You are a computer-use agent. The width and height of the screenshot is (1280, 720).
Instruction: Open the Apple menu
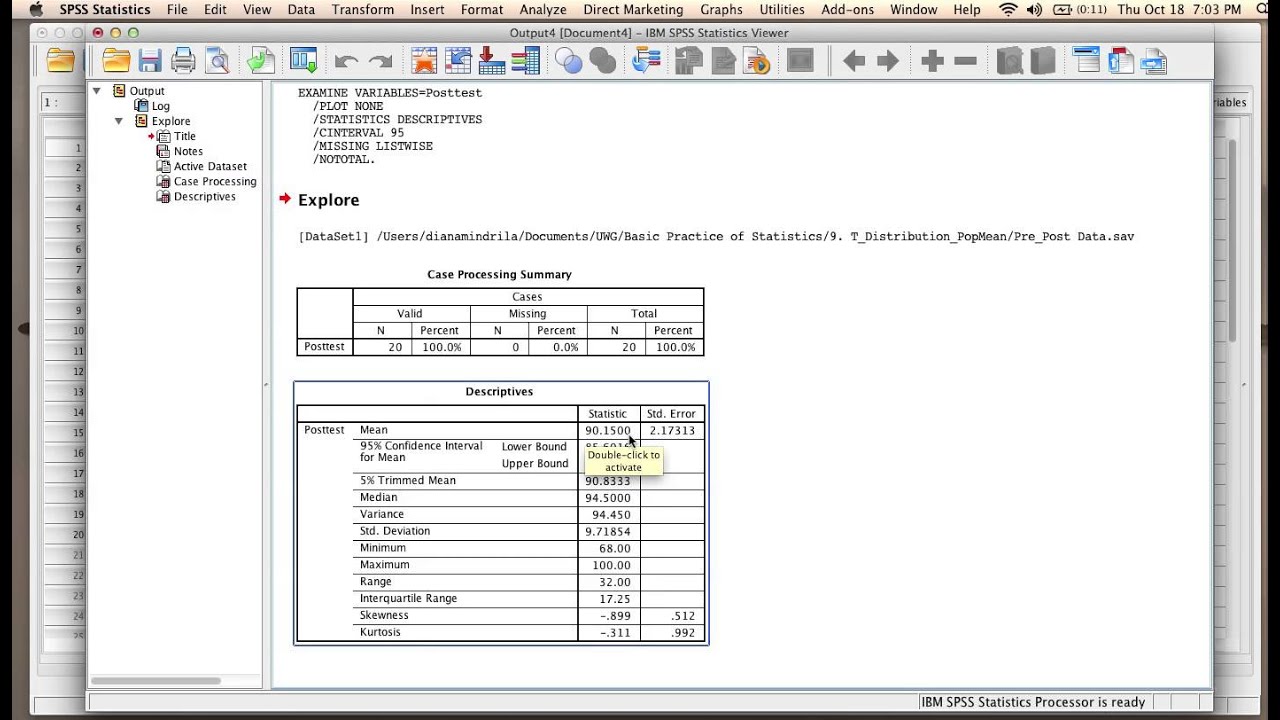[36, 10]
